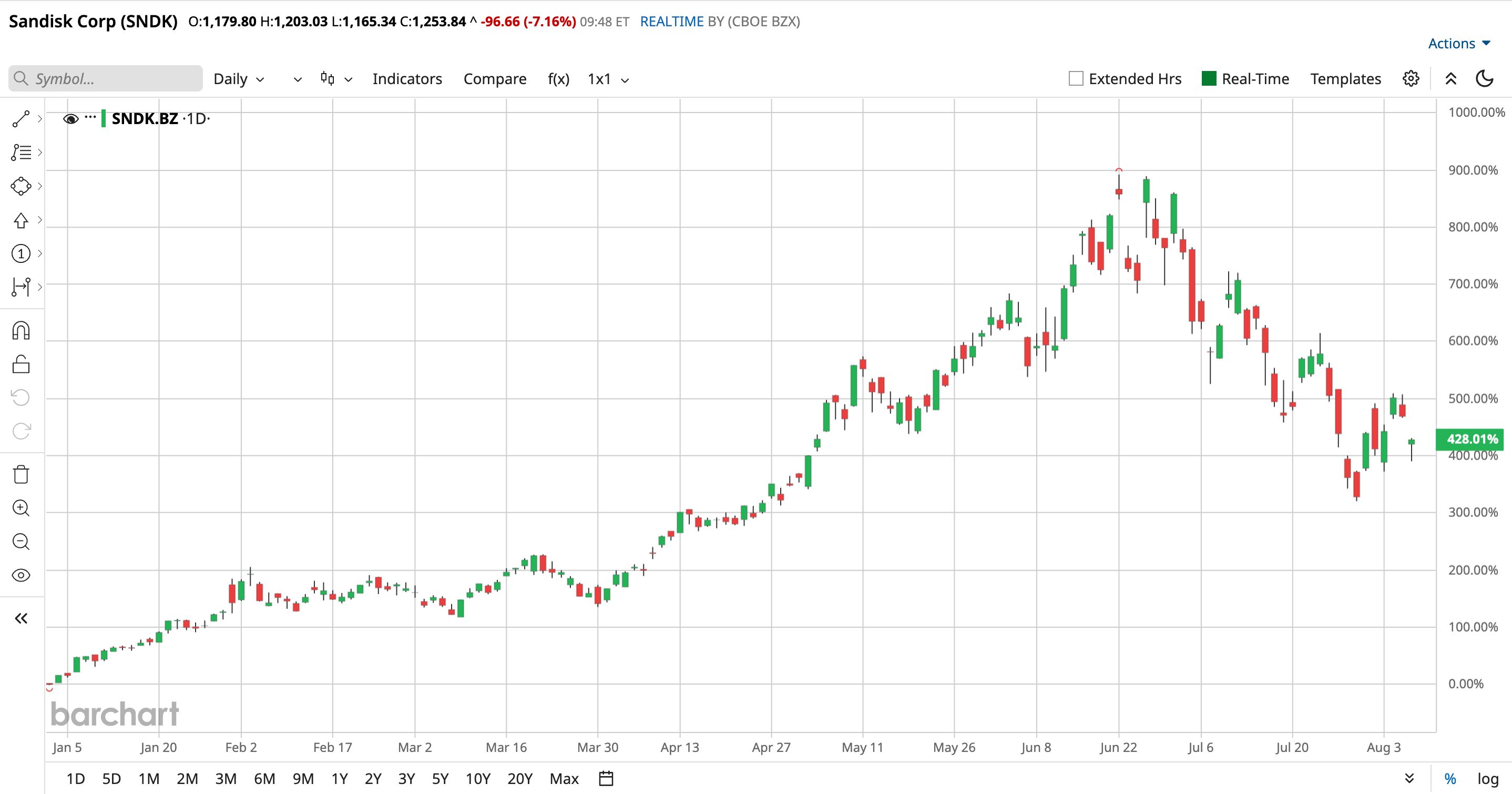Open chart settings gear
Screen dimensions: 1512x794
(1411, 79)
